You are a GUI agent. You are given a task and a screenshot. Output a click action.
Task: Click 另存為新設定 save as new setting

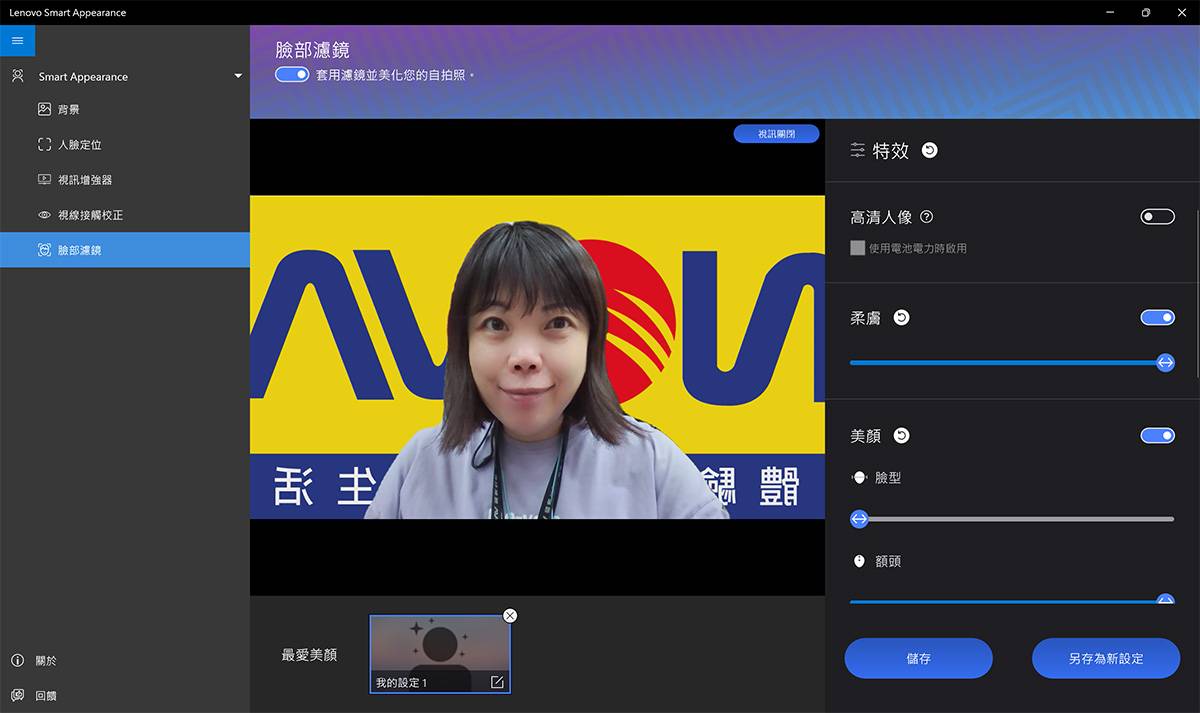click(x=1106, y=658)
